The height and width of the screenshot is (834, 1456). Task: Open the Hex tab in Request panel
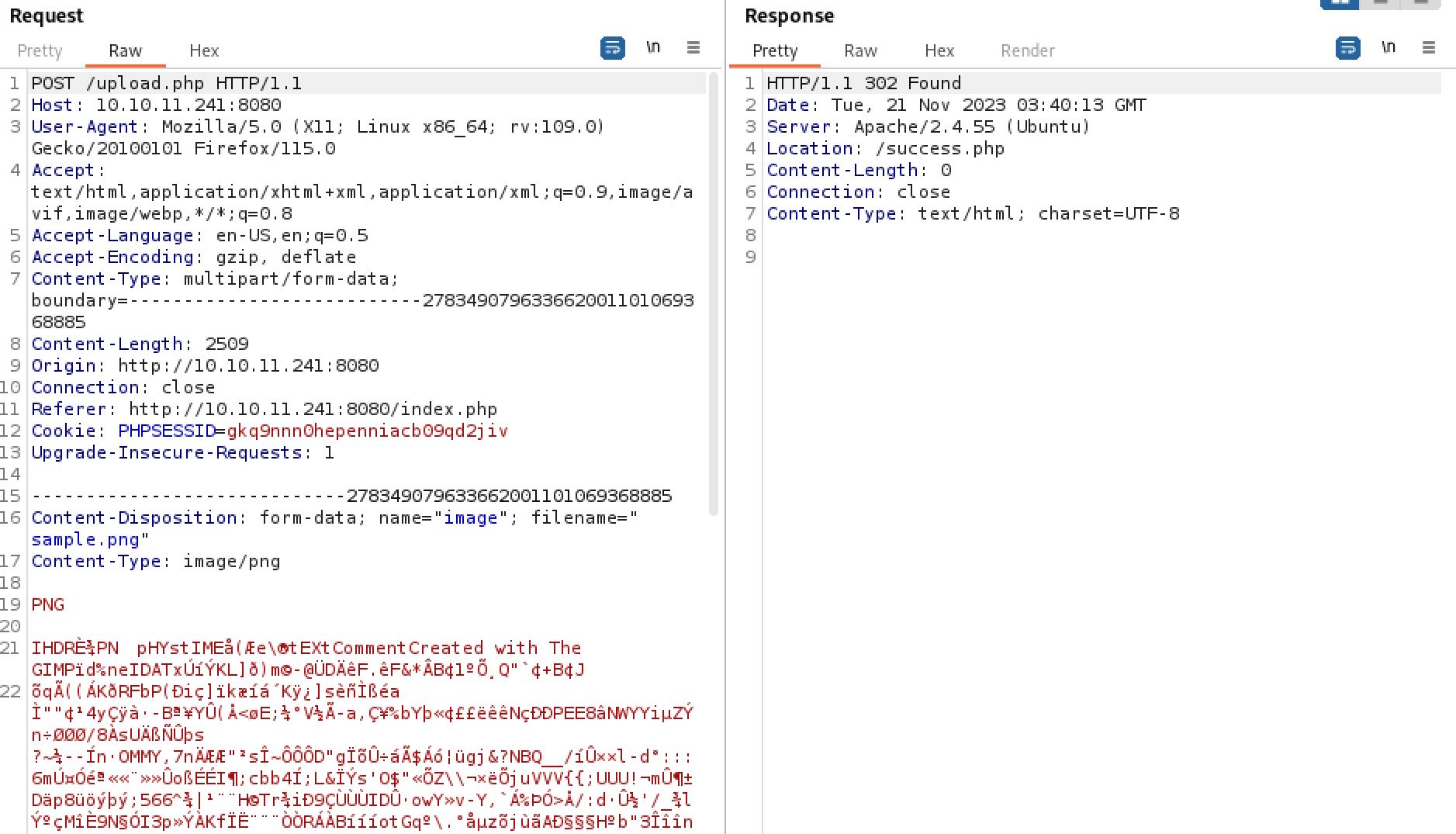[204, 51]
